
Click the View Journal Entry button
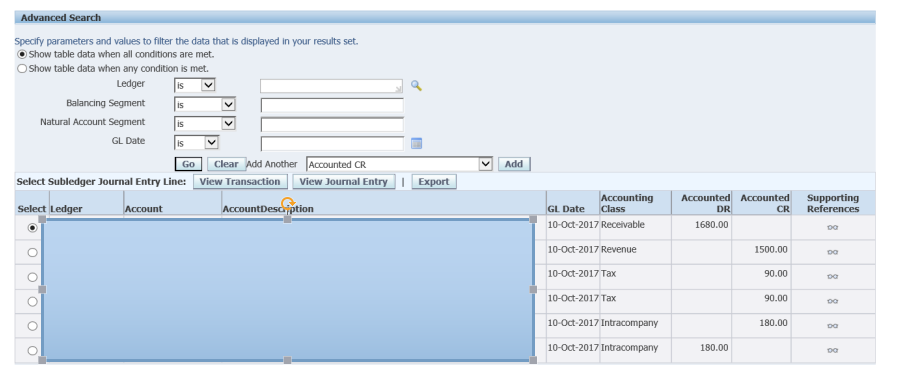point(343,182)
